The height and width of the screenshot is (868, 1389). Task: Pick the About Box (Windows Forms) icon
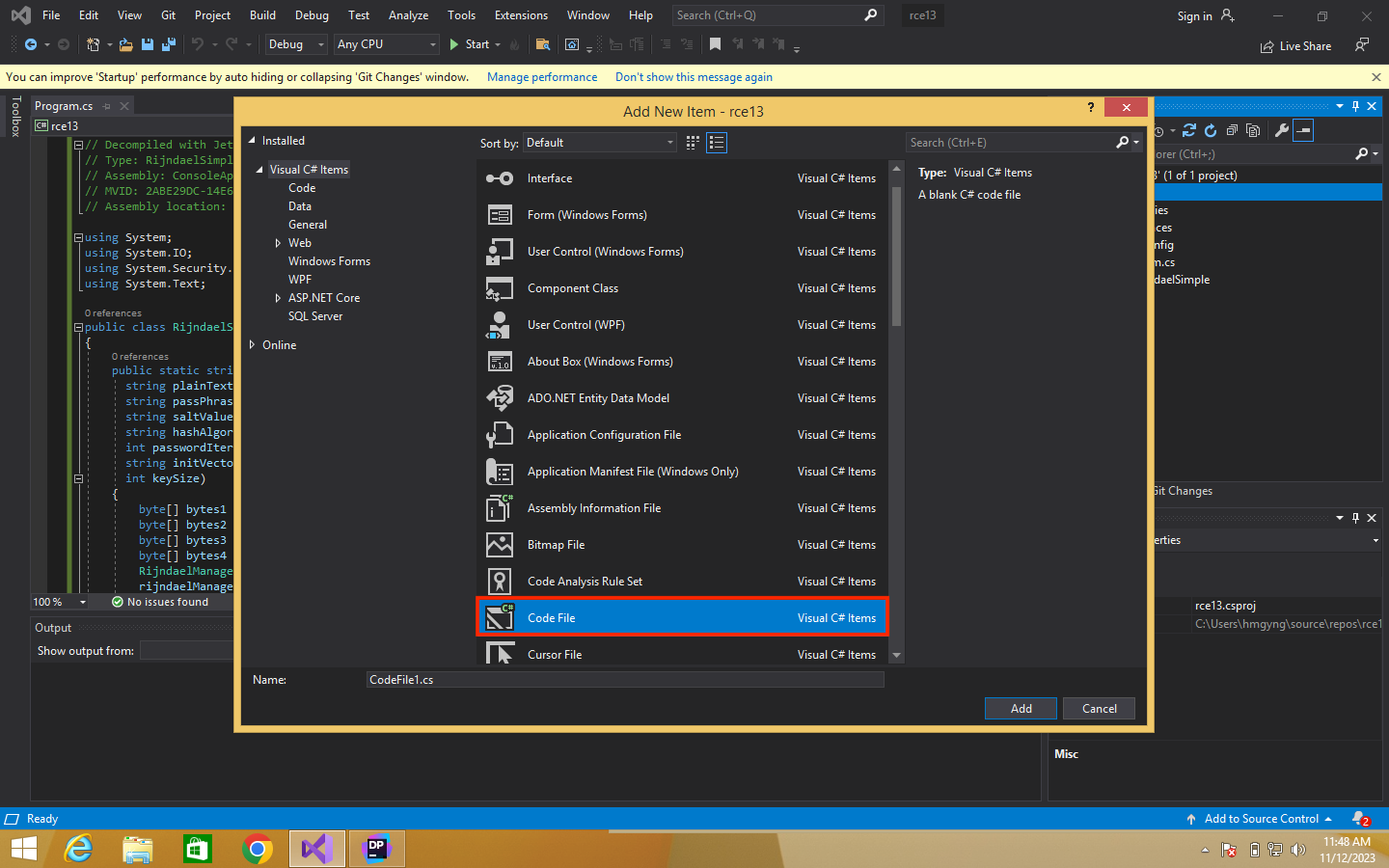point(500,362)
